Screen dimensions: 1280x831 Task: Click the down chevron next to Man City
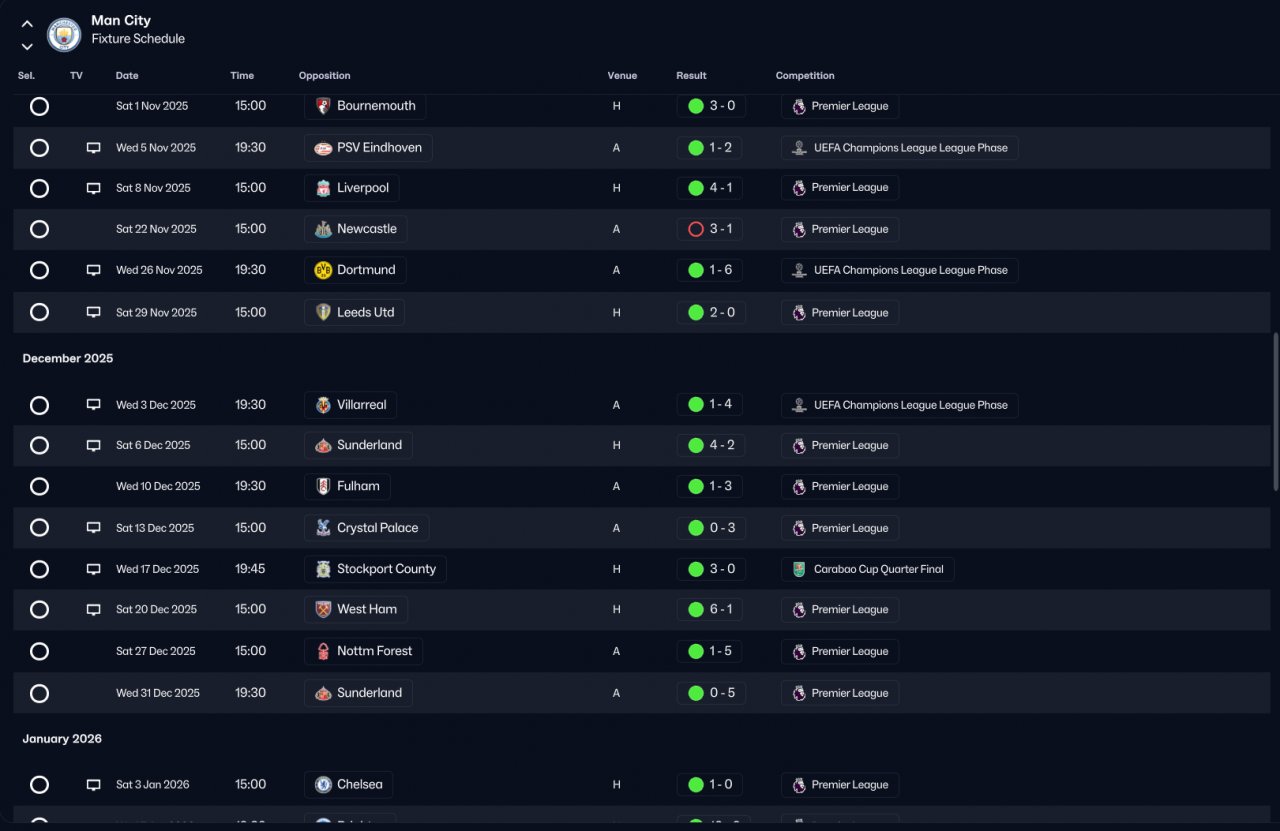tap(27, 46)
